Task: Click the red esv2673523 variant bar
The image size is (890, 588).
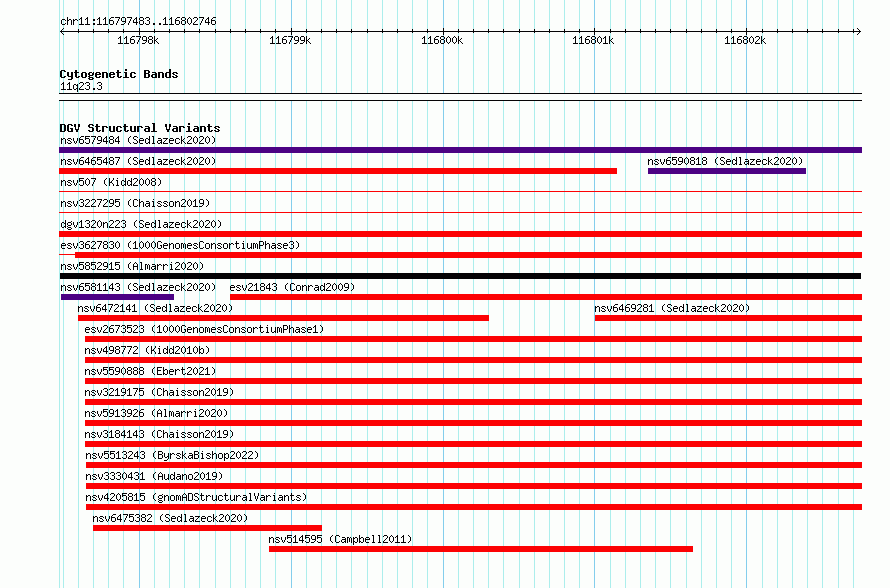Action: point(473,339)
